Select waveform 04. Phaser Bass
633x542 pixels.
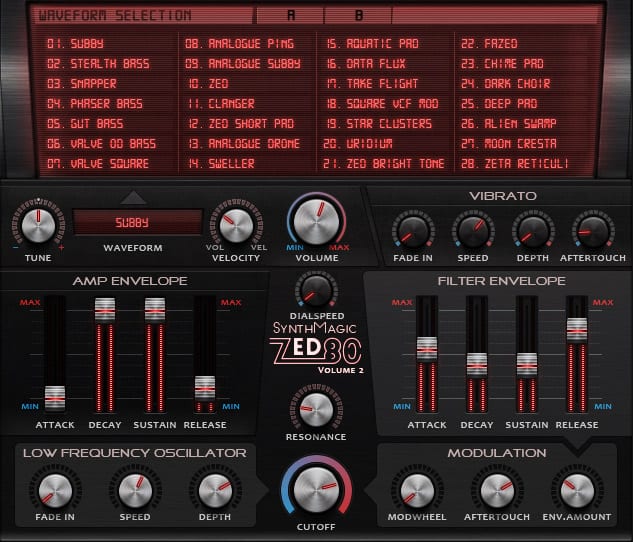tap(95, 104)
